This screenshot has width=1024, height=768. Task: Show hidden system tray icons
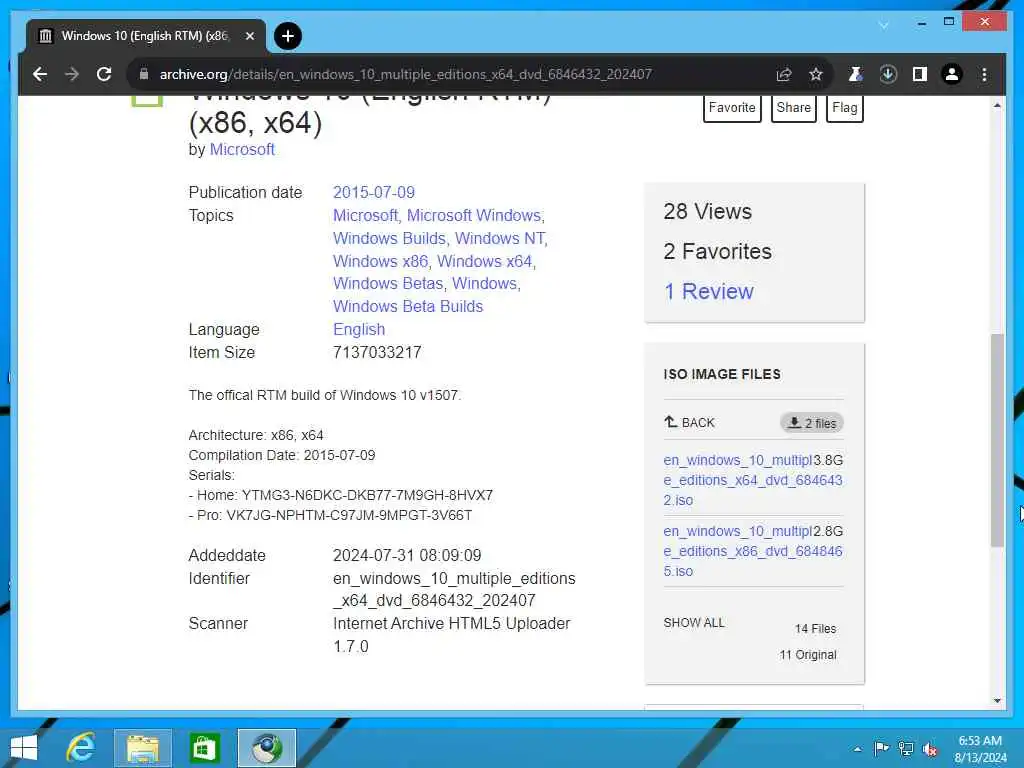click(x=857, y=749)
